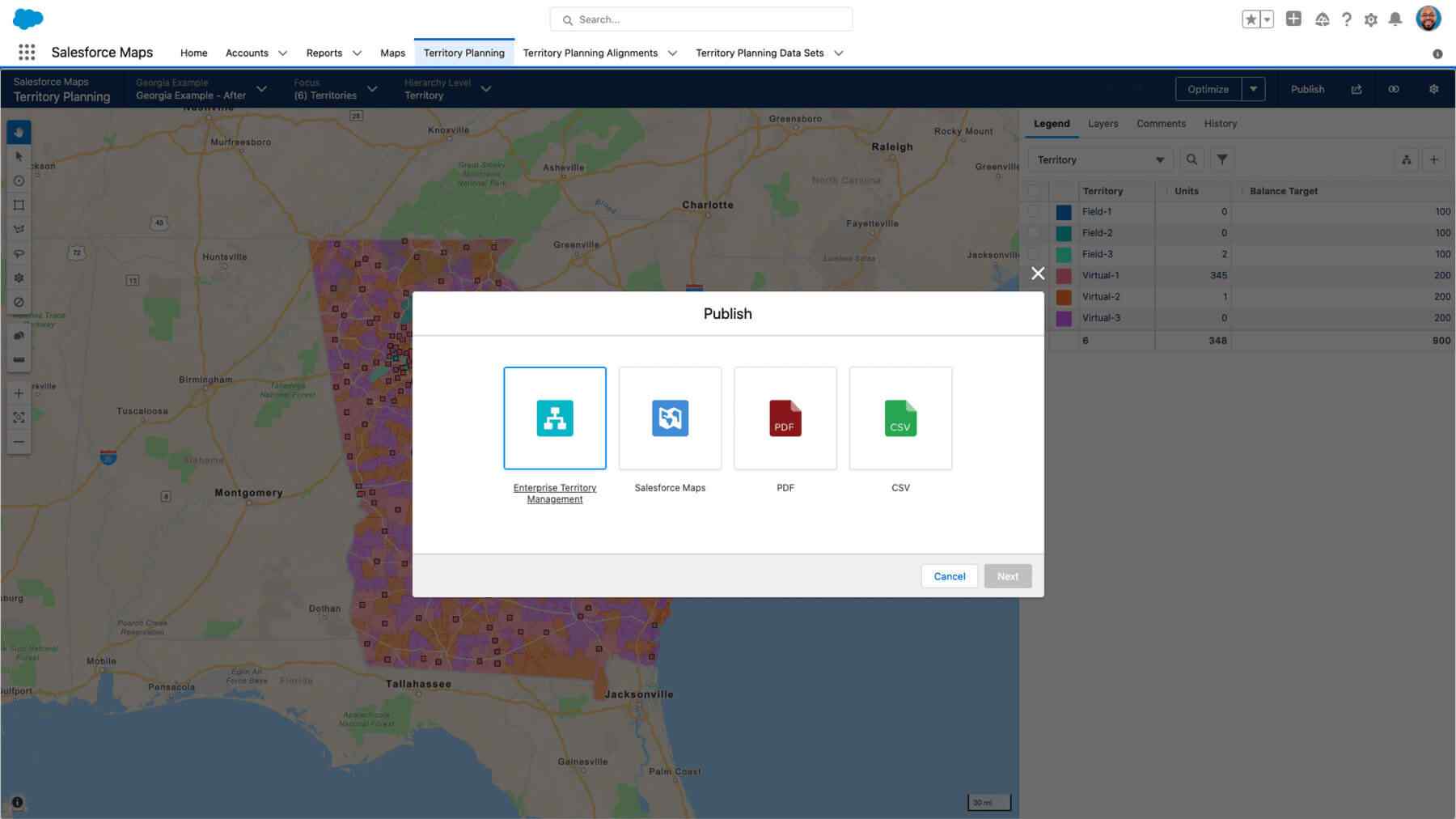
Task: Expand the Accounts tab menu chevron
Action: pyautogui.click(x=282, y=53)
